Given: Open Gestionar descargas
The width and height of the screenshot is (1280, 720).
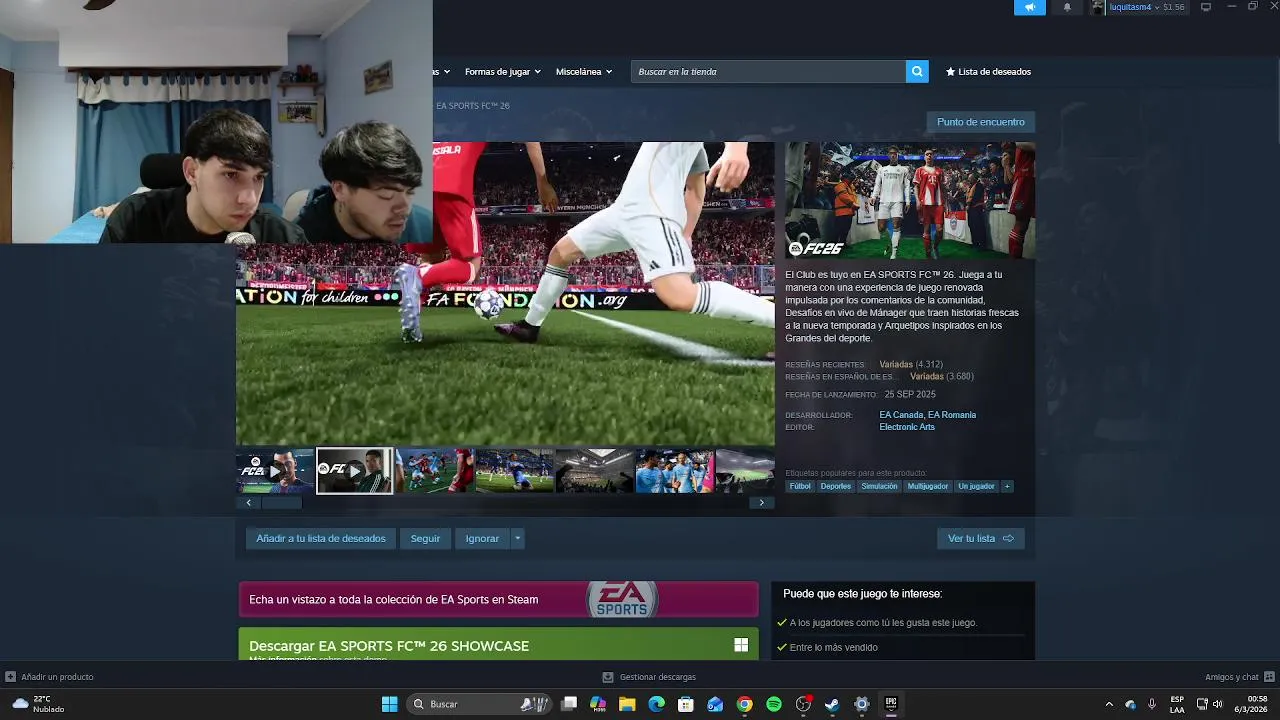Looking at the screenshot, I should (649, 677).
